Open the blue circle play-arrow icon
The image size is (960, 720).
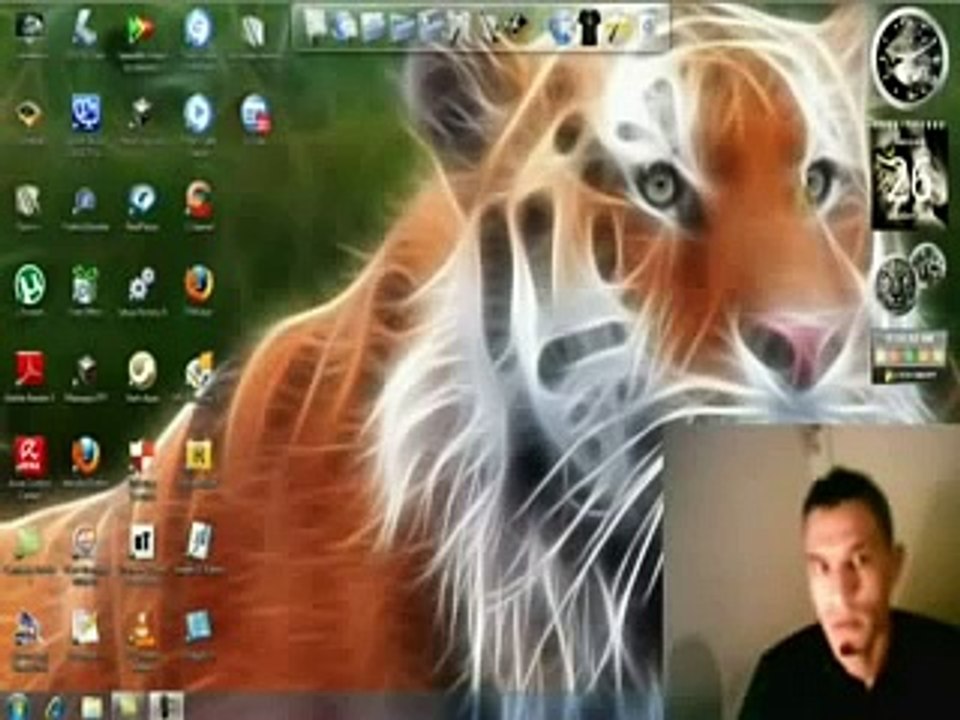point(198,113)
